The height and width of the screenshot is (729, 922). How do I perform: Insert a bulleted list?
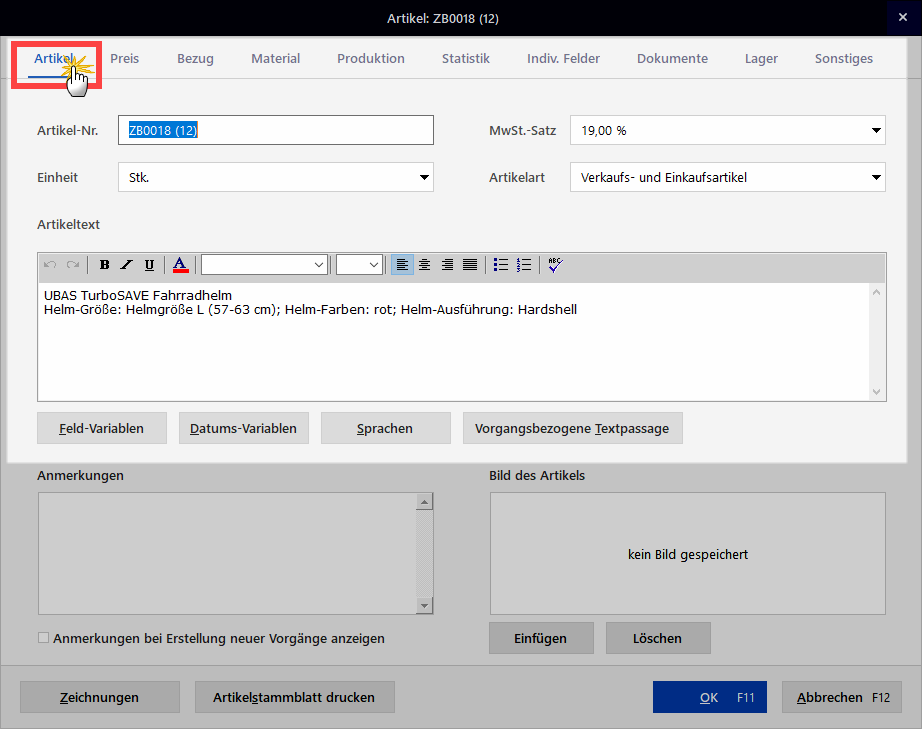point(501,265)
